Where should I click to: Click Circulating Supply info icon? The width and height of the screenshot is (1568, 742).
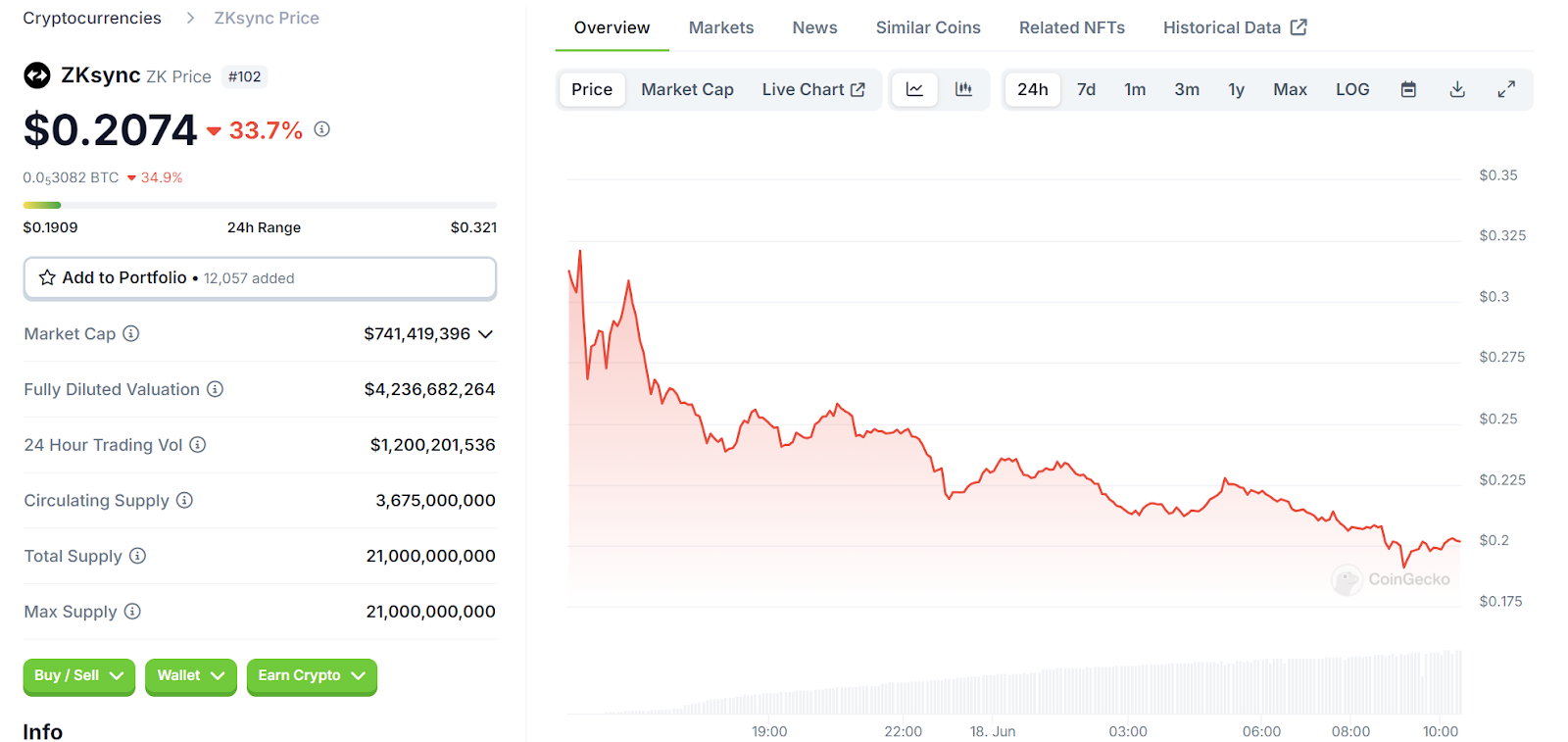(184, 500)
